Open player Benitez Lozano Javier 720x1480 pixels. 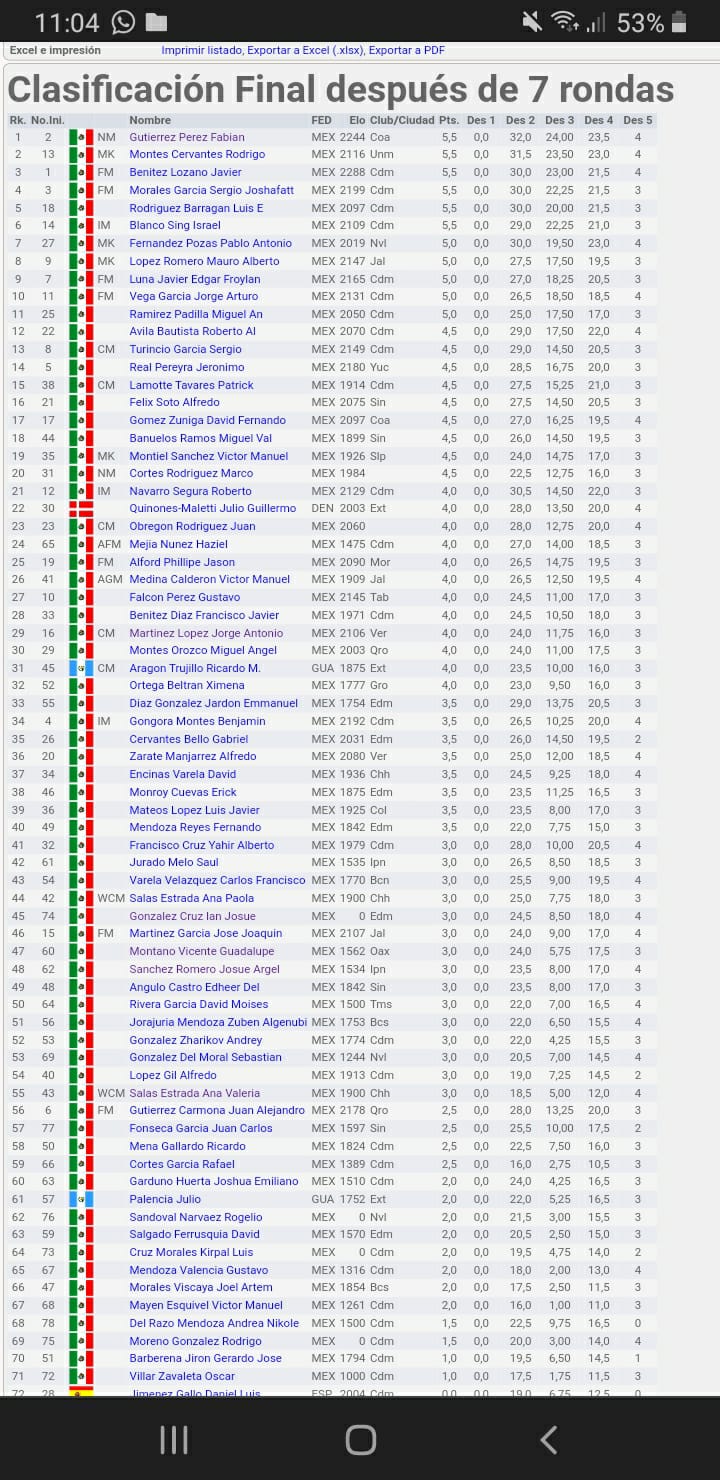185,173
